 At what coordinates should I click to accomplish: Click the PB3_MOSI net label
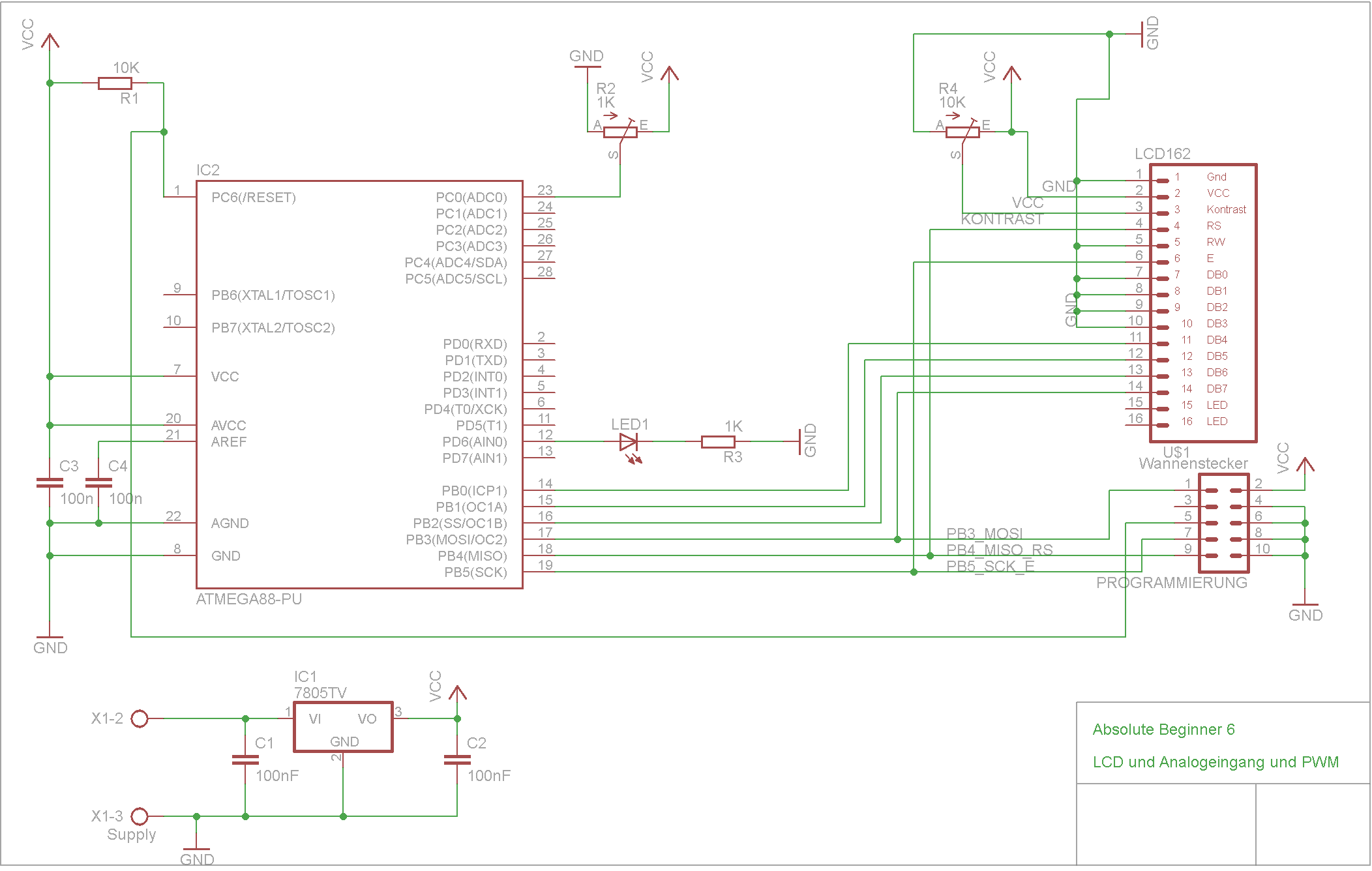tap(984, 534)
